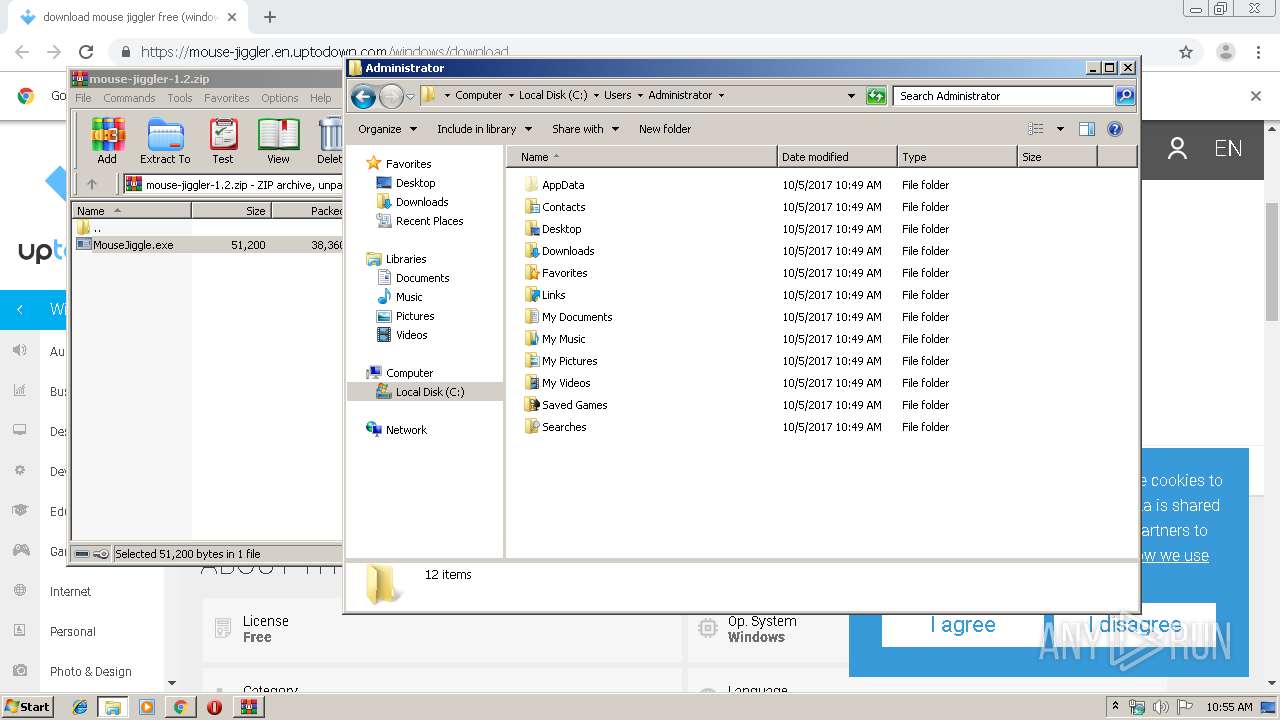Refresh the Explorer address bar location

click(x=876, y=96)
